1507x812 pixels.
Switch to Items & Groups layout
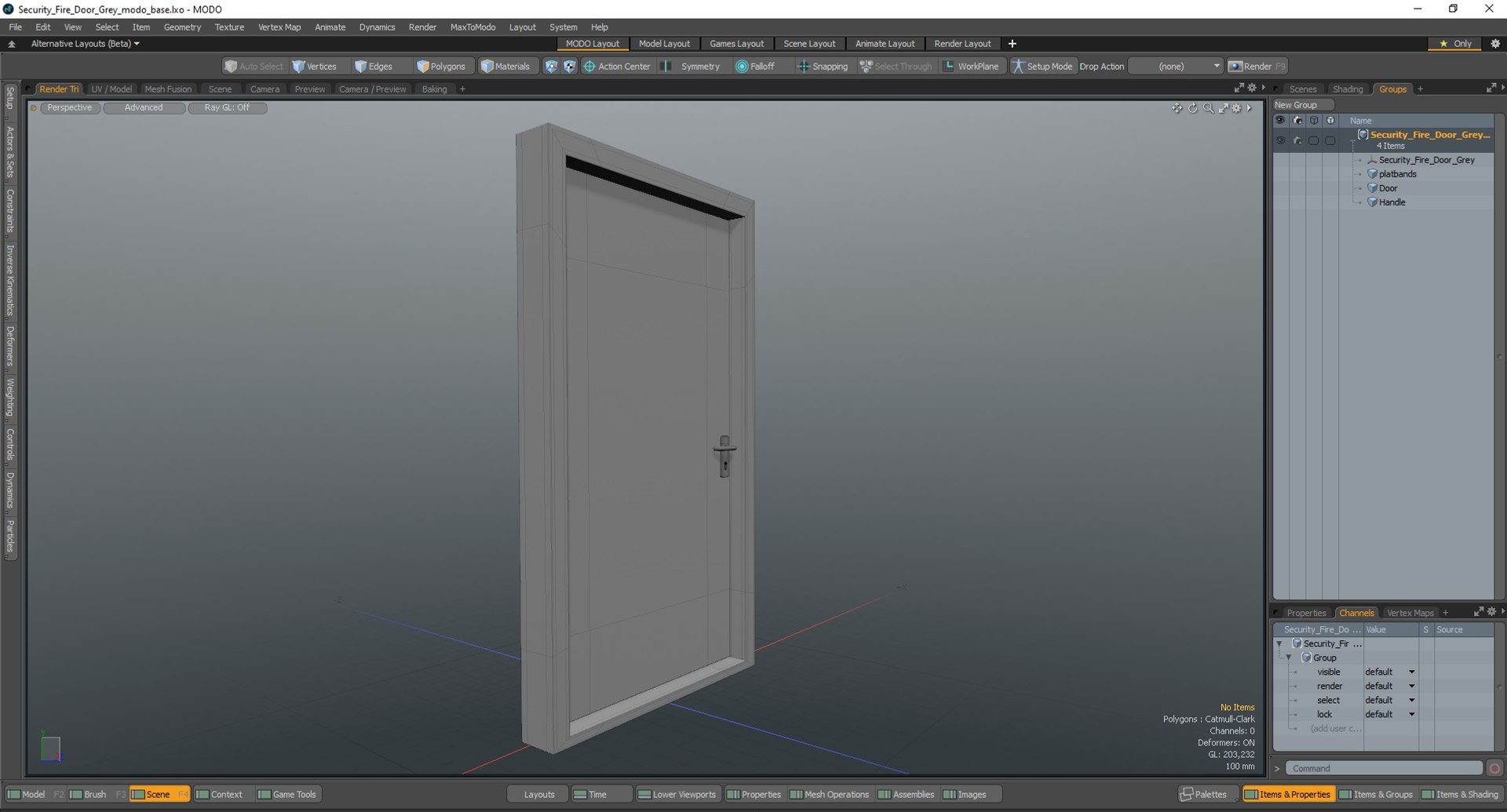1375,795
